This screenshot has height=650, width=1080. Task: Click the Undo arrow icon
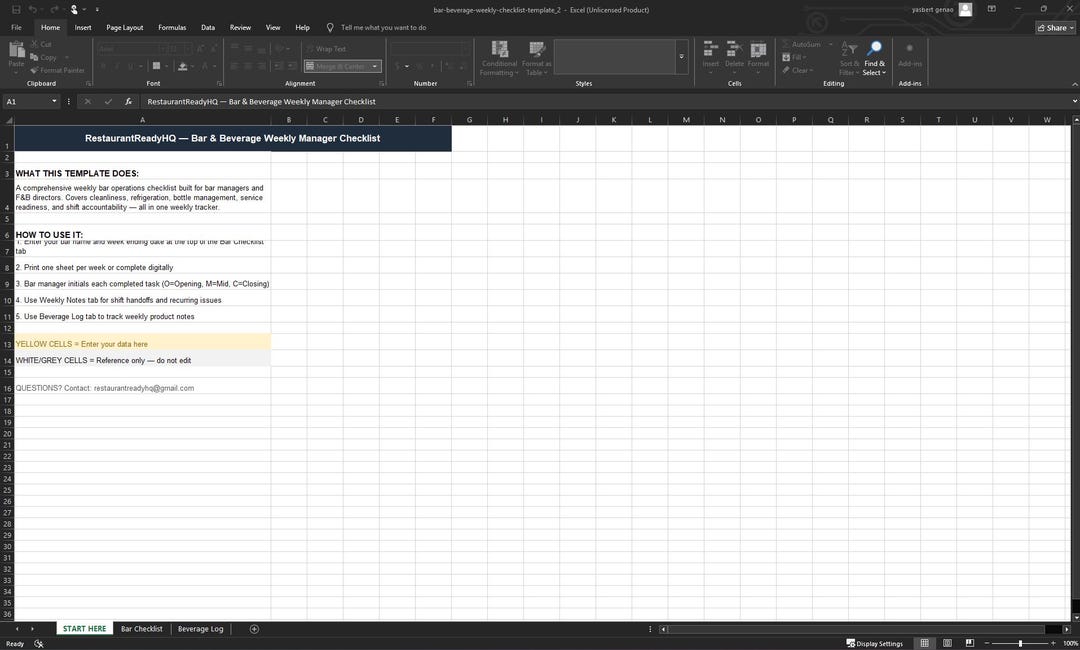click(32, 10)
